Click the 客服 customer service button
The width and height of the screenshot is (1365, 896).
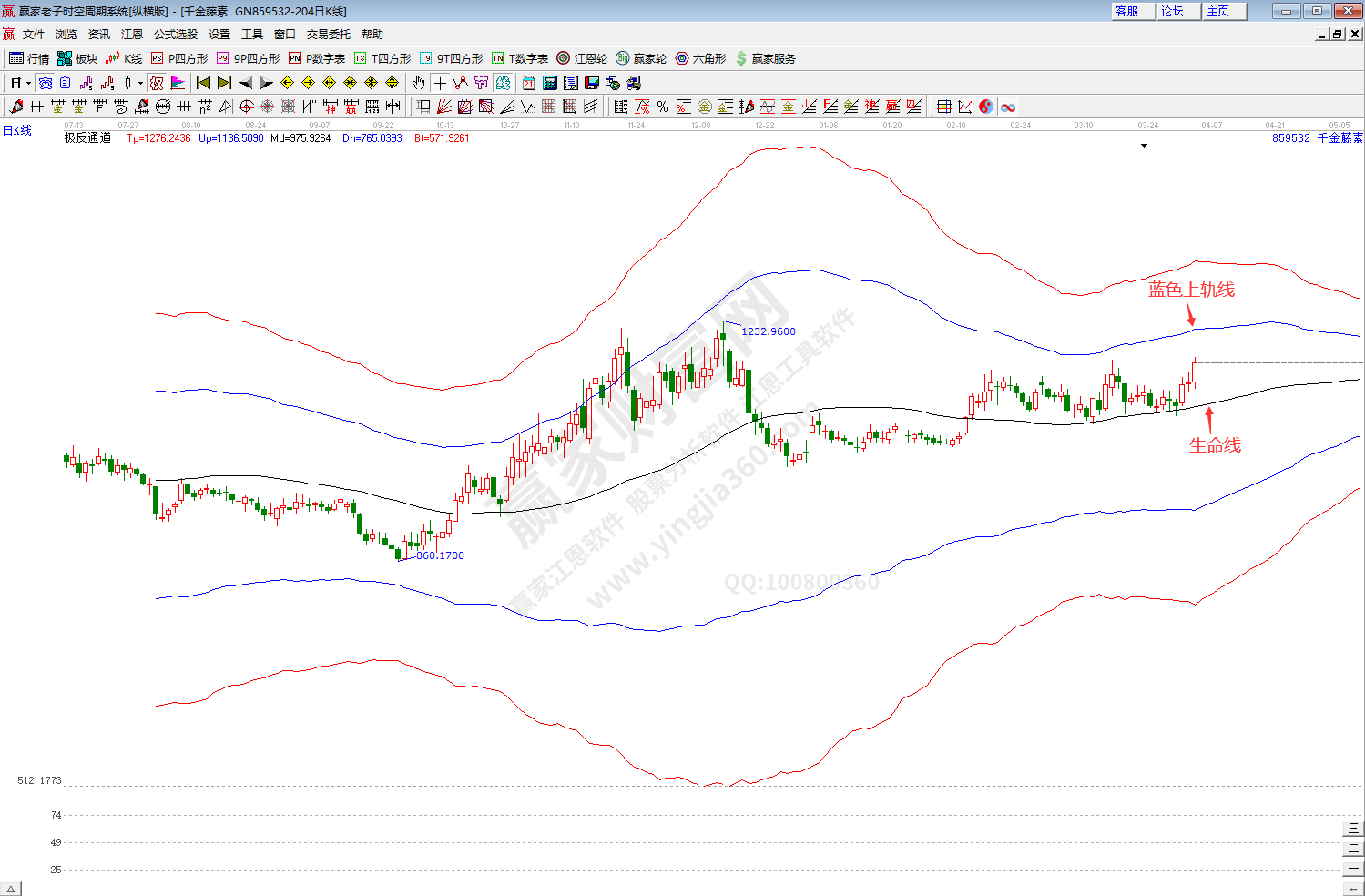1129,11
